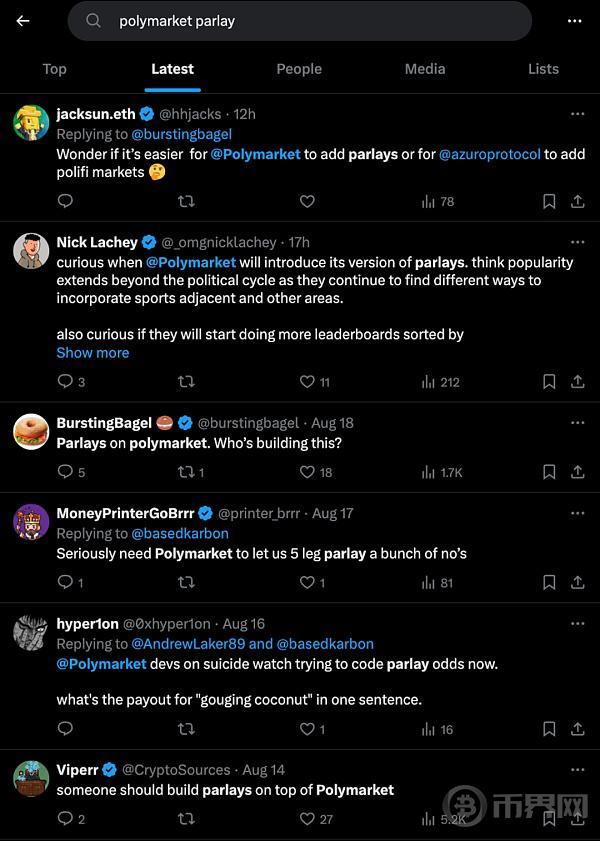The height and width of the screenshot is (841, 600).
Task: Open more options on jacksun.eth's tweet
Action: pos(577,114)
